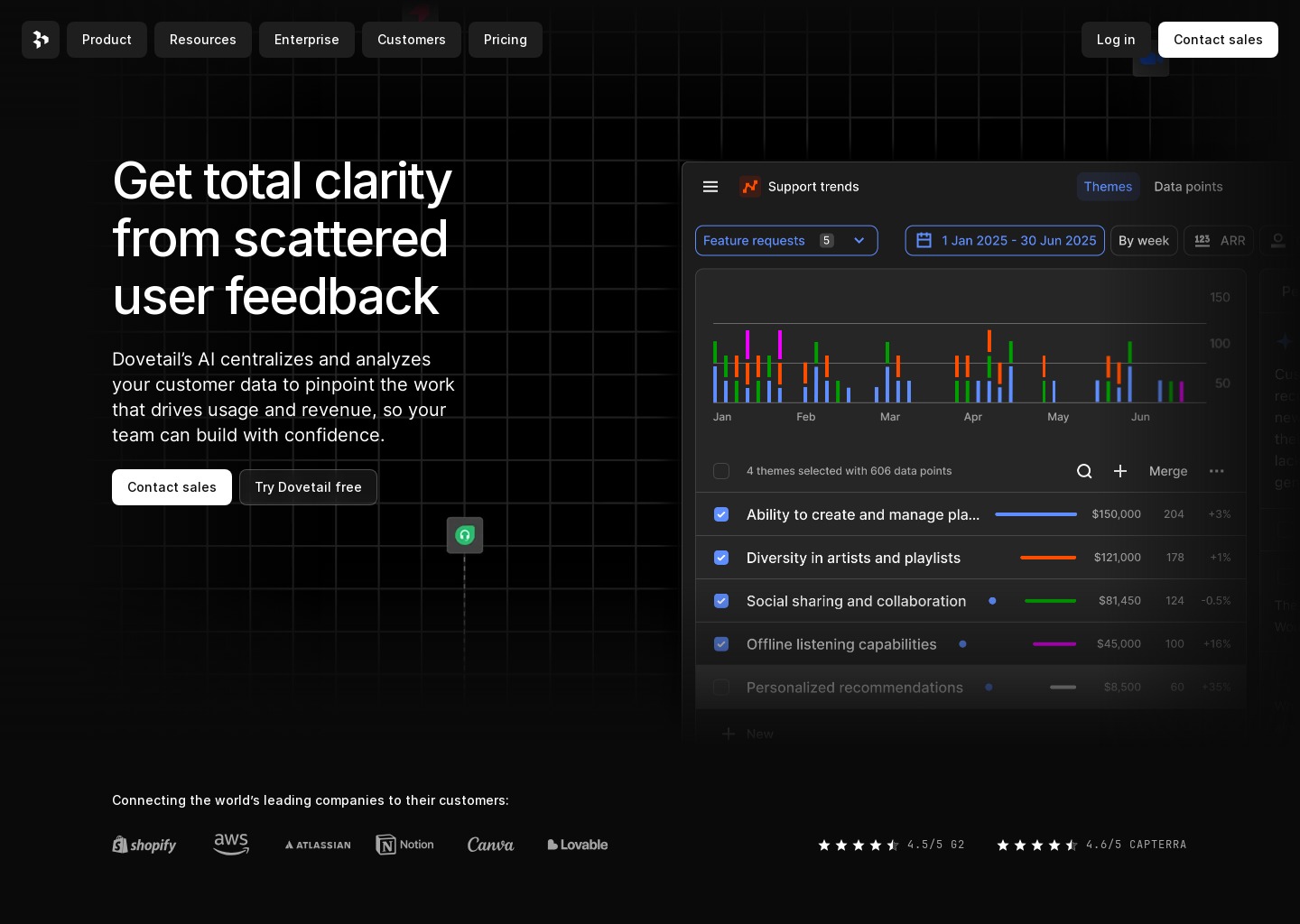
Task: Click the Merge button
Action: 1168,471
